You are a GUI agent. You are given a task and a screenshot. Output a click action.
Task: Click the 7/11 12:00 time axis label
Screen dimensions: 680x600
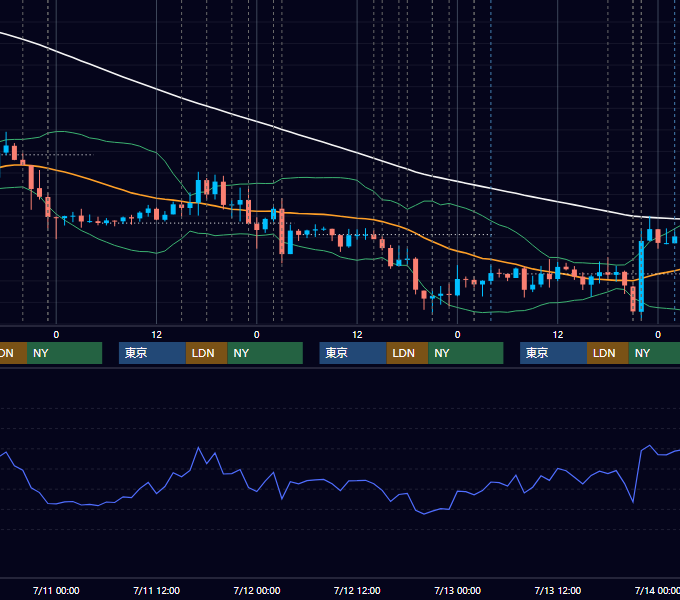pyautogui.click(x=157, y=590)
